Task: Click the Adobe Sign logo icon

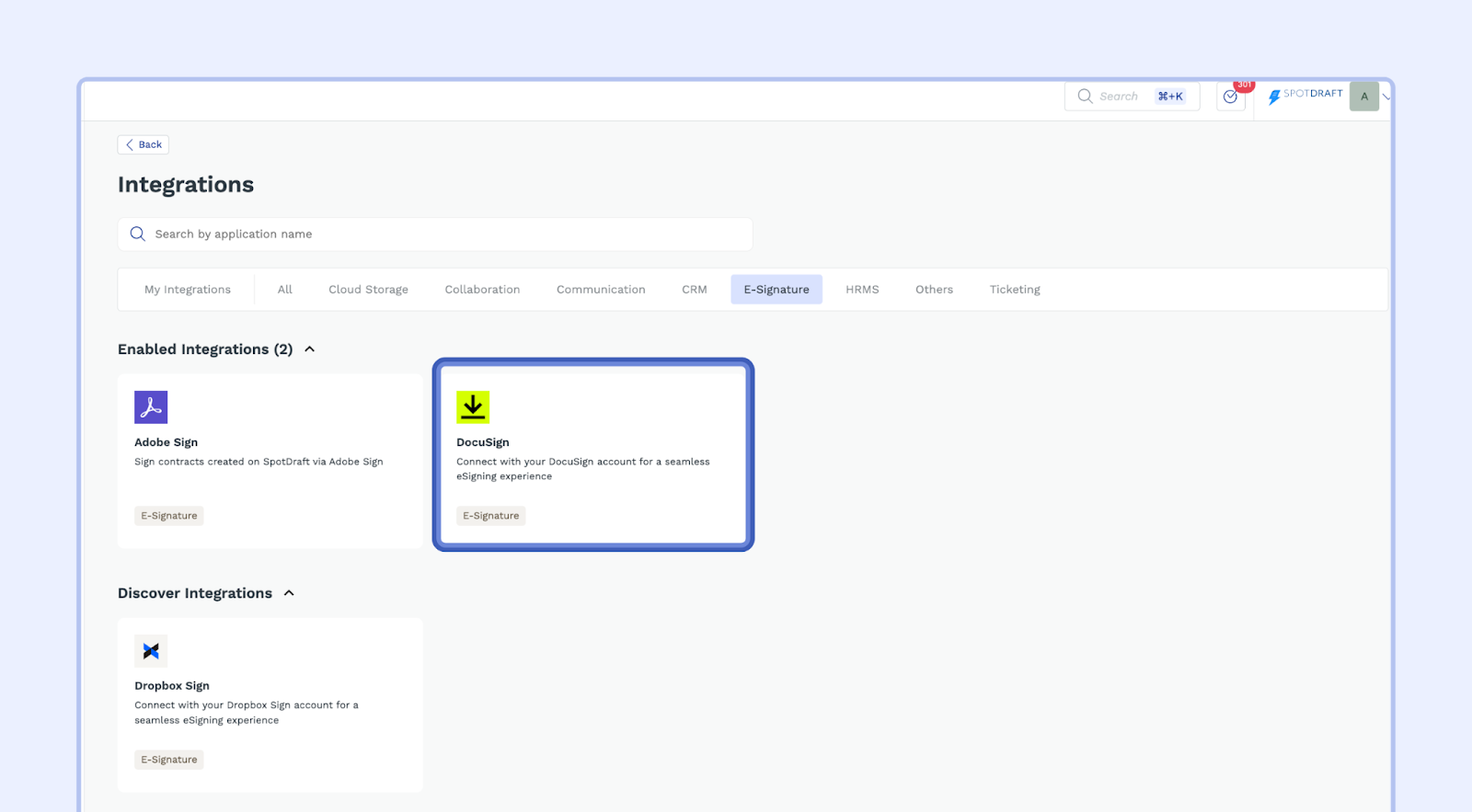Action: click(151, 407)
